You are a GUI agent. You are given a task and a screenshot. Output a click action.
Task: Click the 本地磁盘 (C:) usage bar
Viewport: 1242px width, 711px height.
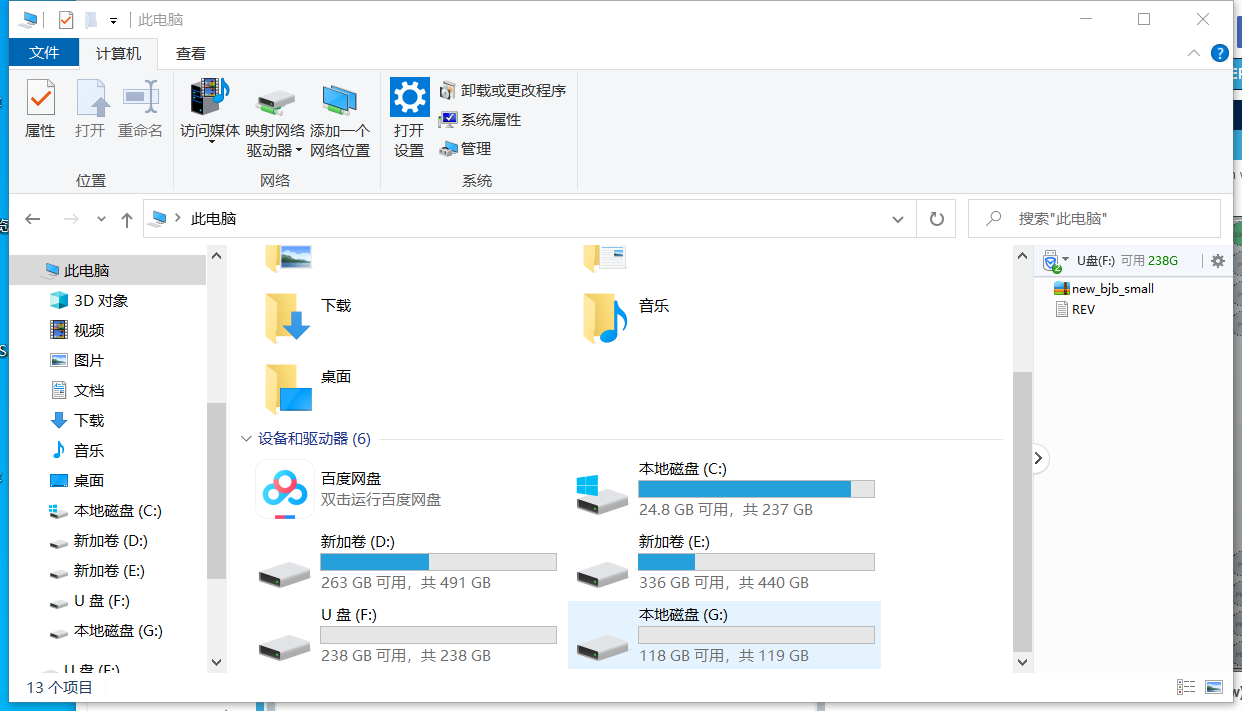[756, 489]
